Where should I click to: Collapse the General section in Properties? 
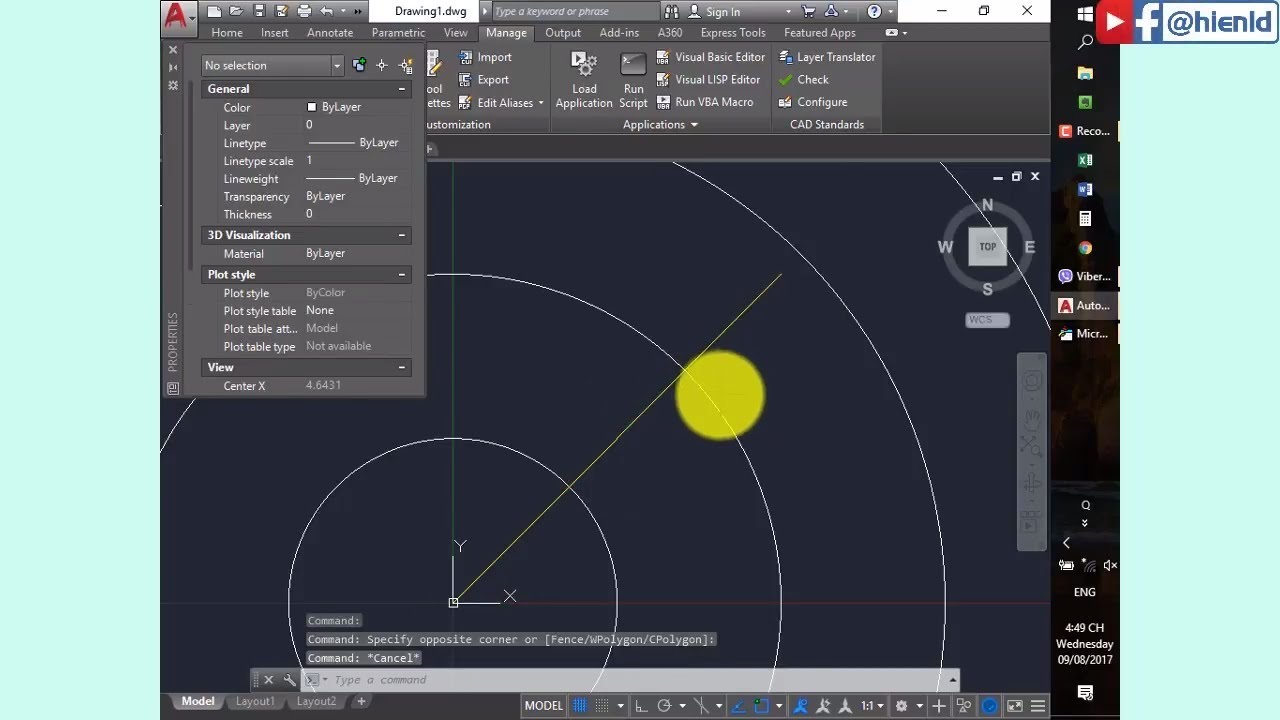pos(402,89)
